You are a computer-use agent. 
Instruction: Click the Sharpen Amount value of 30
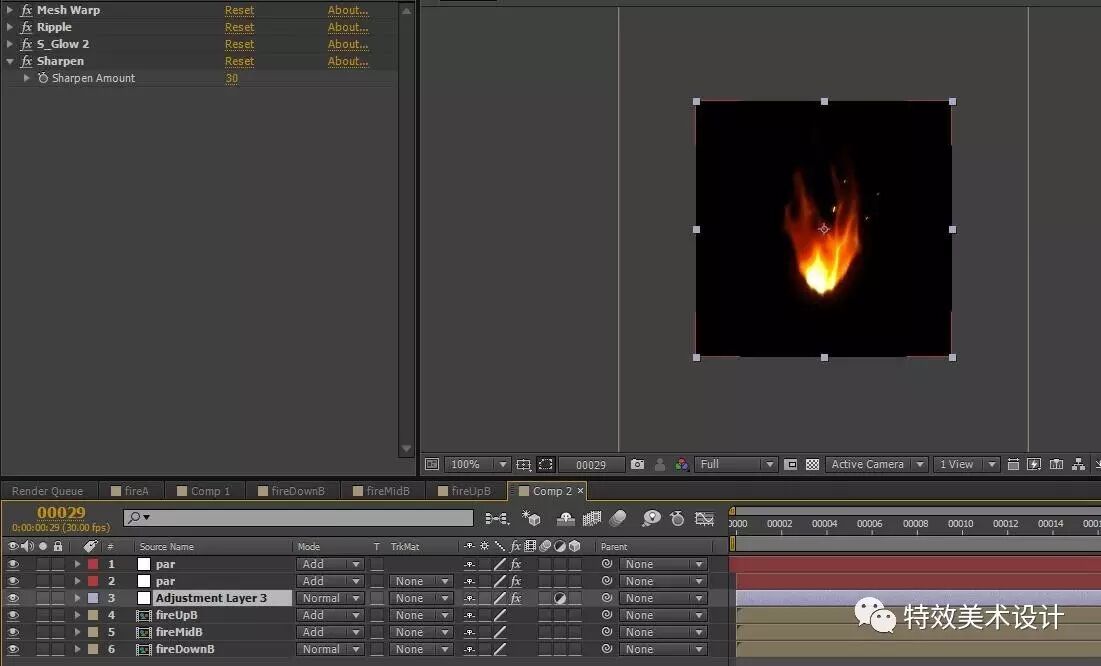pos(231,78)
